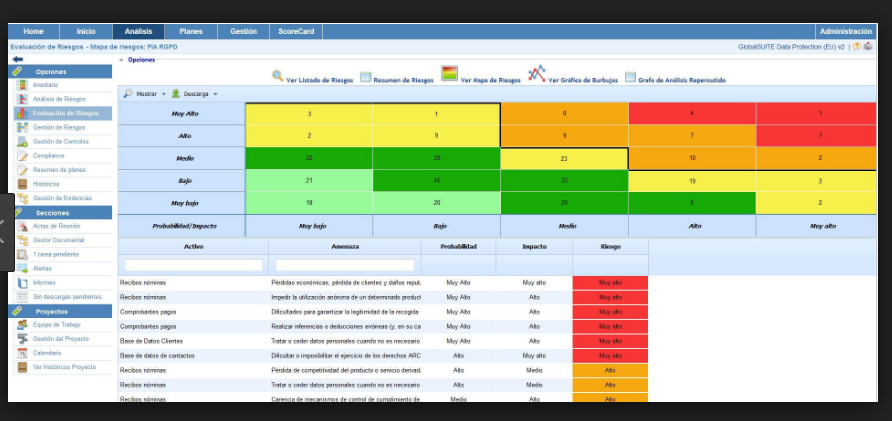The height and width of the screenshot is (421, 892).
Task: Select the red cell with value 4
Action: (x=691, y=113)
